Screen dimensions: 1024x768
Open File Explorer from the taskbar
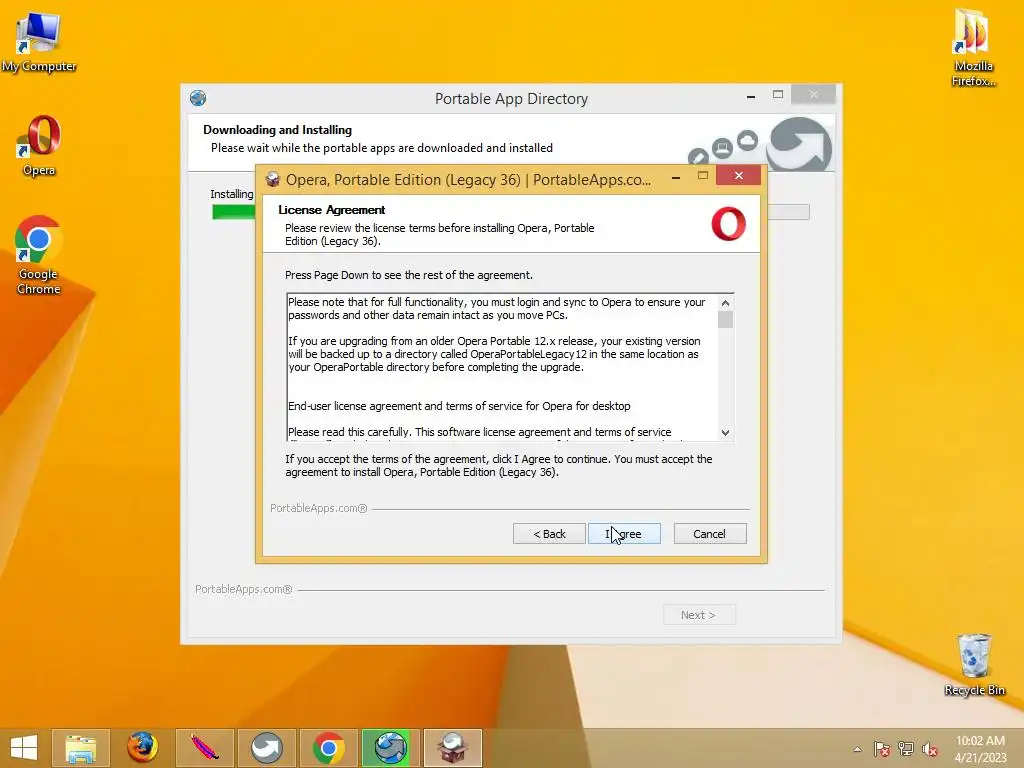(x=81, y=748)
